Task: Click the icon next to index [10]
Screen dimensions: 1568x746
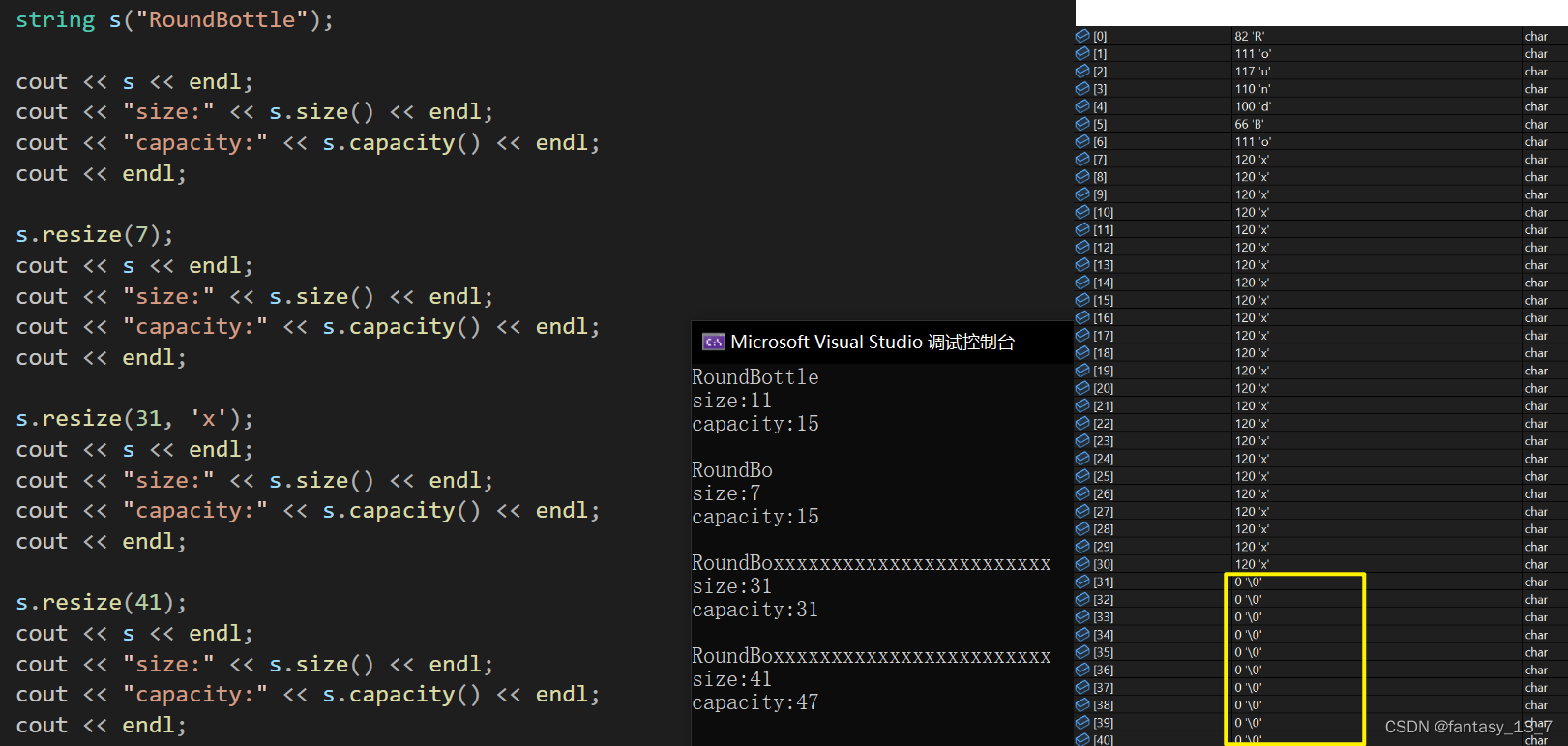Action: (x=1082, y=212)
